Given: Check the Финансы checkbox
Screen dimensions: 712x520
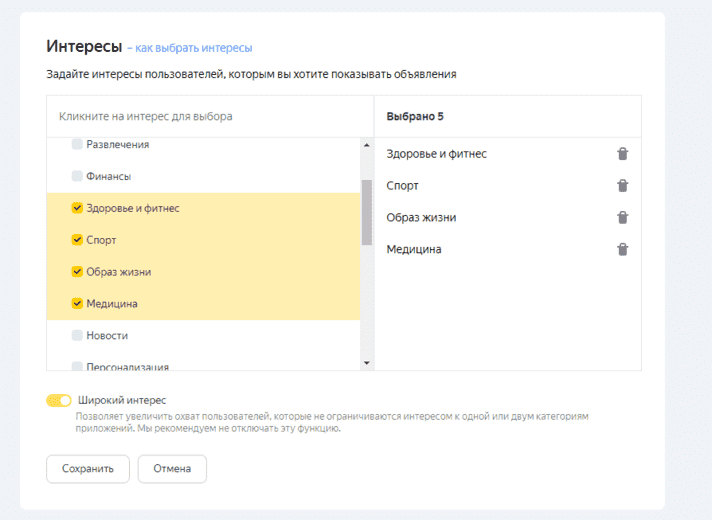Looking at the screenshot, I should point(77,176).
